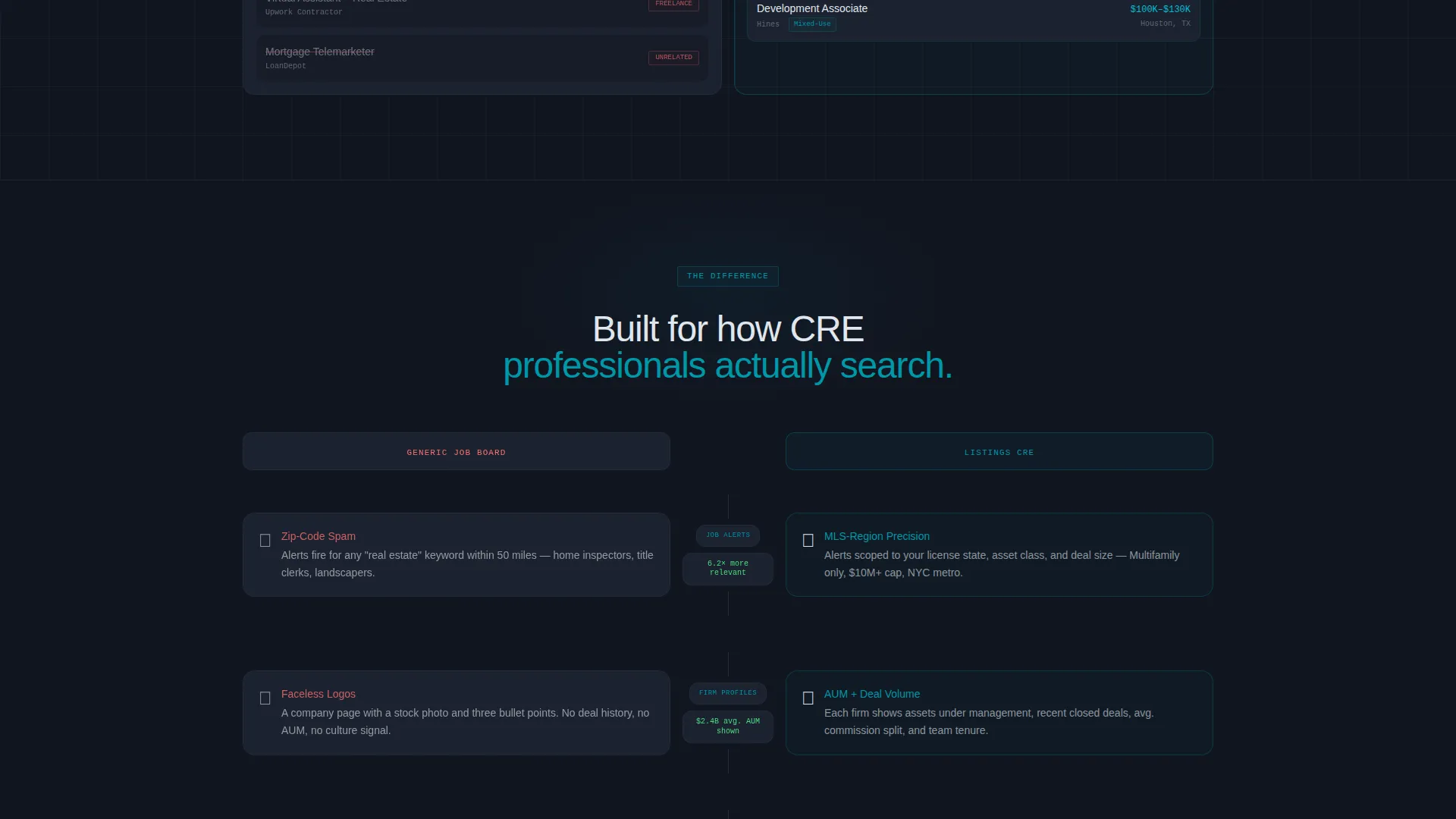Click the Mixed-Use tag on Hines listing

coord(812,24)
